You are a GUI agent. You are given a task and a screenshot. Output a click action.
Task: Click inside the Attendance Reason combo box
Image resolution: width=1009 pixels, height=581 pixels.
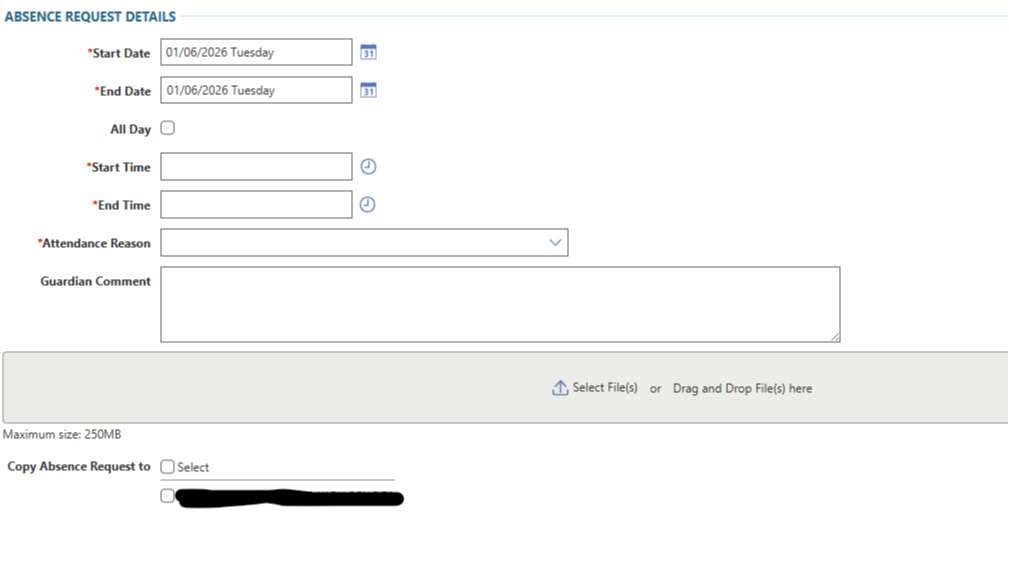[x=350, y=243]
